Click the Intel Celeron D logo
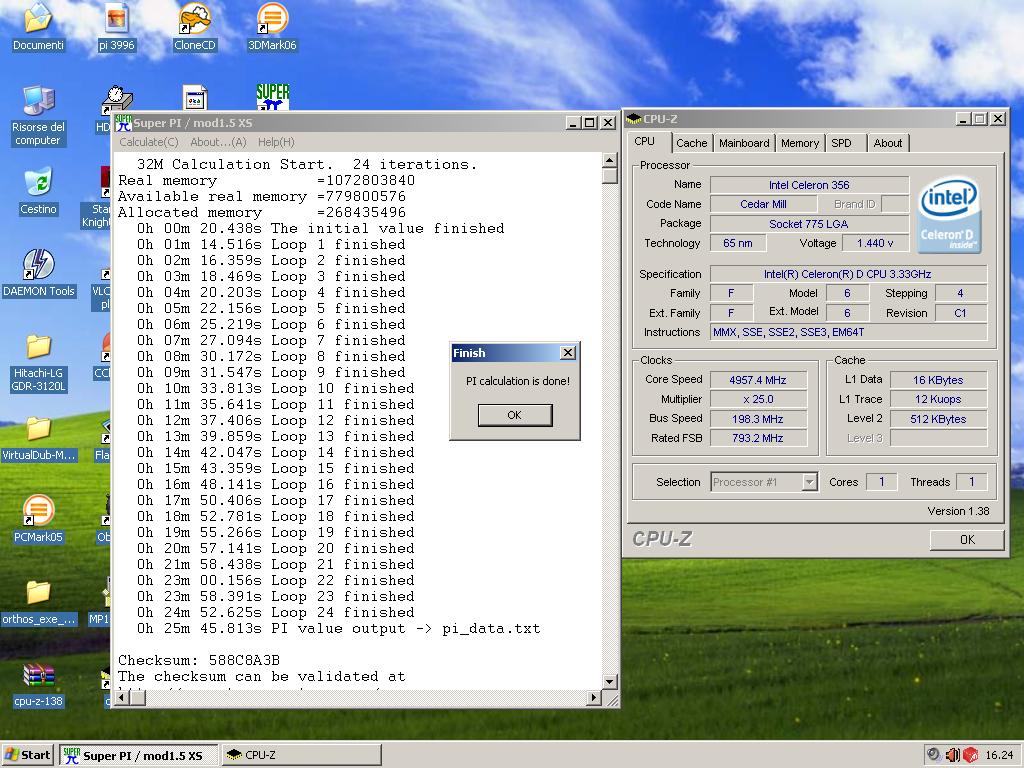The width and height of the screenshot is (1024, 768). click(949, 214)
